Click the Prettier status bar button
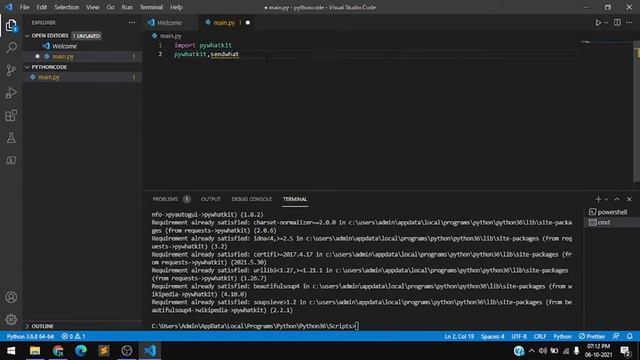 591,336
